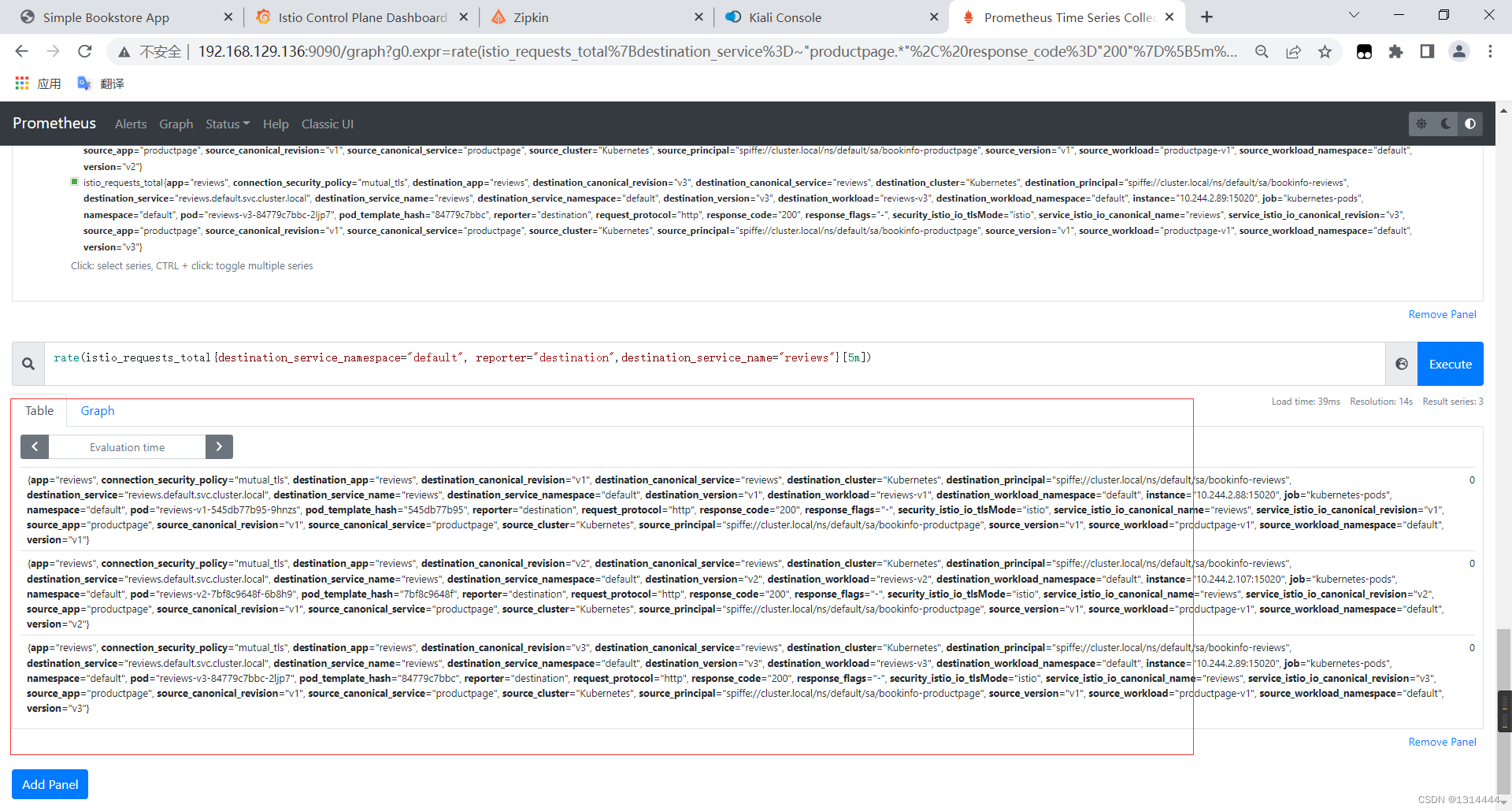Viewport: 1512px width, 811px height.
Task: Open the metrics explorer globe icon
Action: tap(1402, 364)
